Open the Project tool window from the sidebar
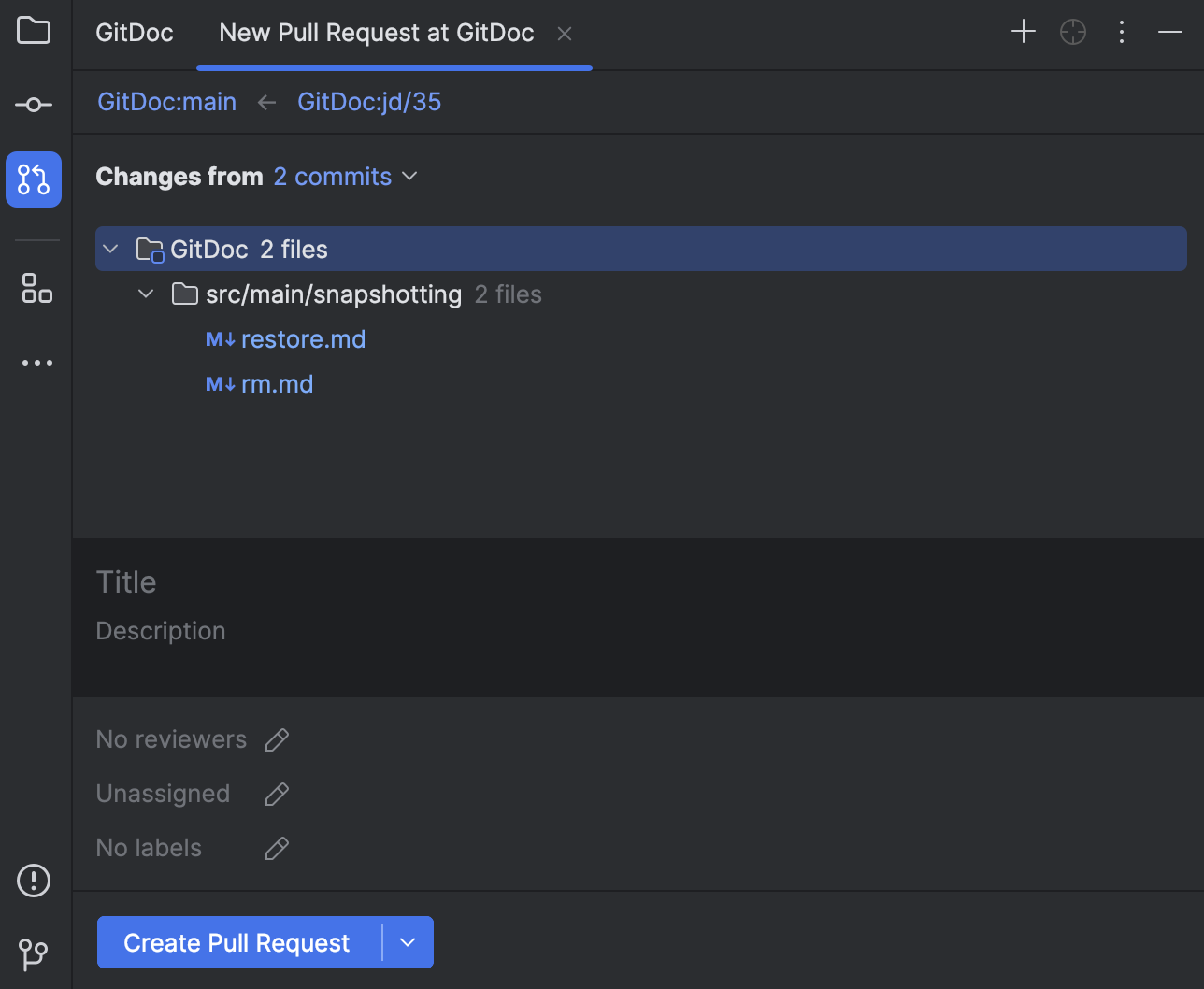This screenshot has width=1204, height=989. [x=34, y=31]
